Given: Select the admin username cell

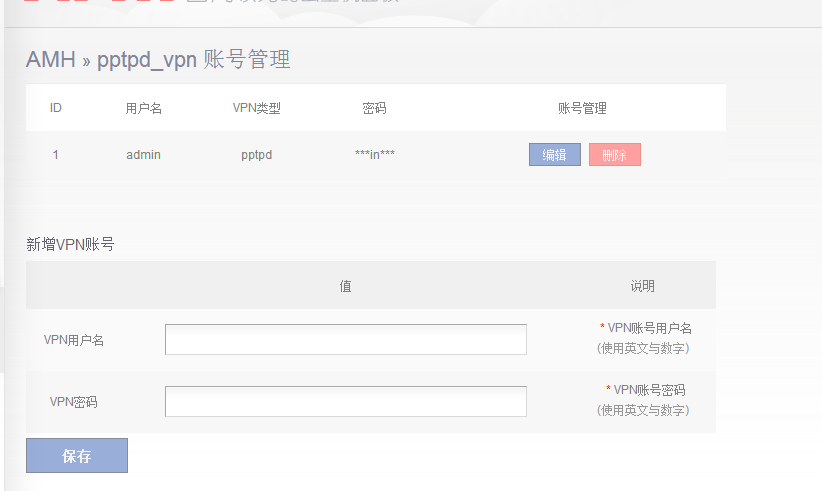Looking at the screenshot, I should coord(143,155).
